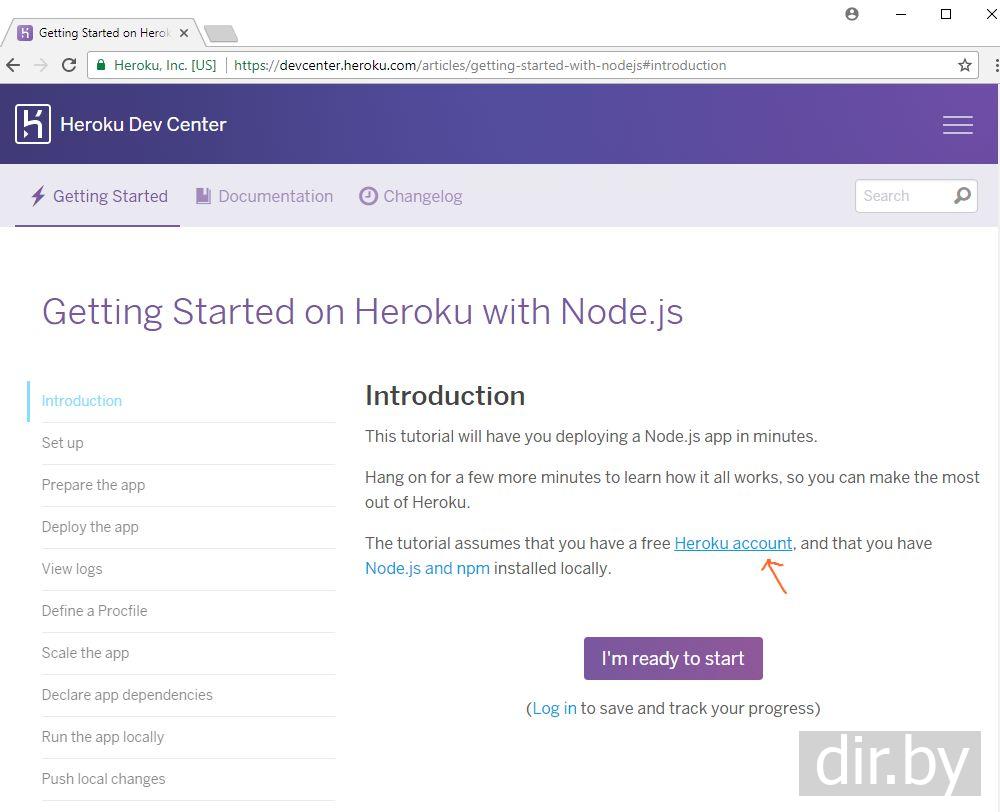Image resolution: width=1000 pixels, height=812 pixels.
Task: Focus the Search input field
Action: 900,196
